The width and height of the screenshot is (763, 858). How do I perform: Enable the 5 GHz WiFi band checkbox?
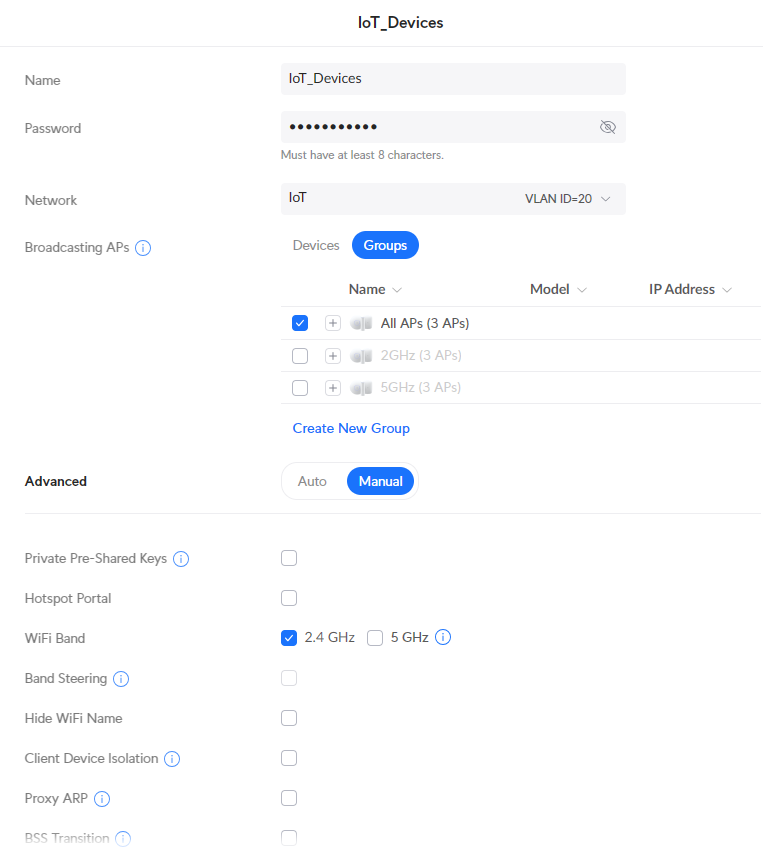click(x=375, y=638)
